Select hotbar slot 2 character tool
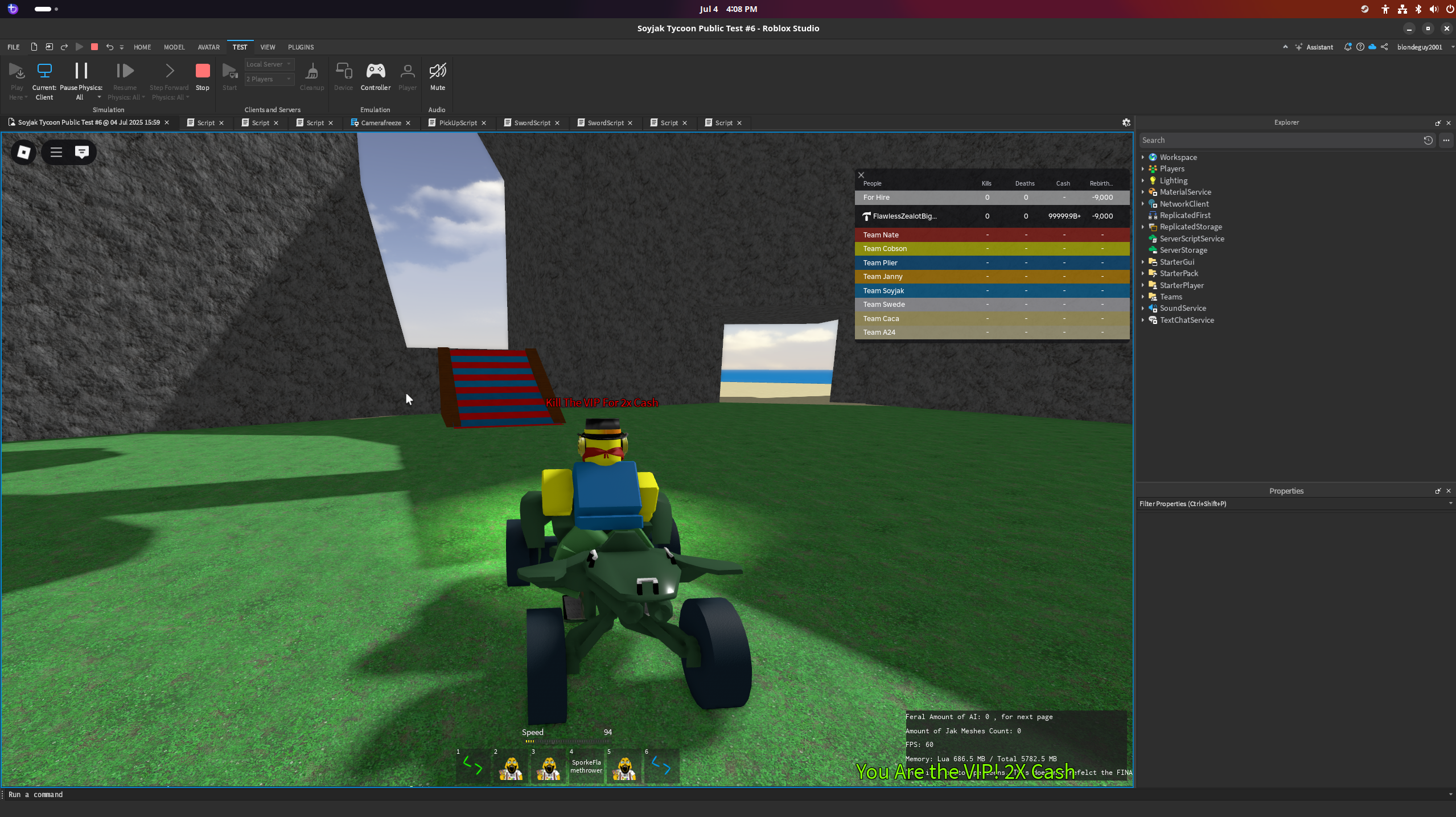Screen dimensions: 1456x817 pyautogui.click(x=511, y=766)
